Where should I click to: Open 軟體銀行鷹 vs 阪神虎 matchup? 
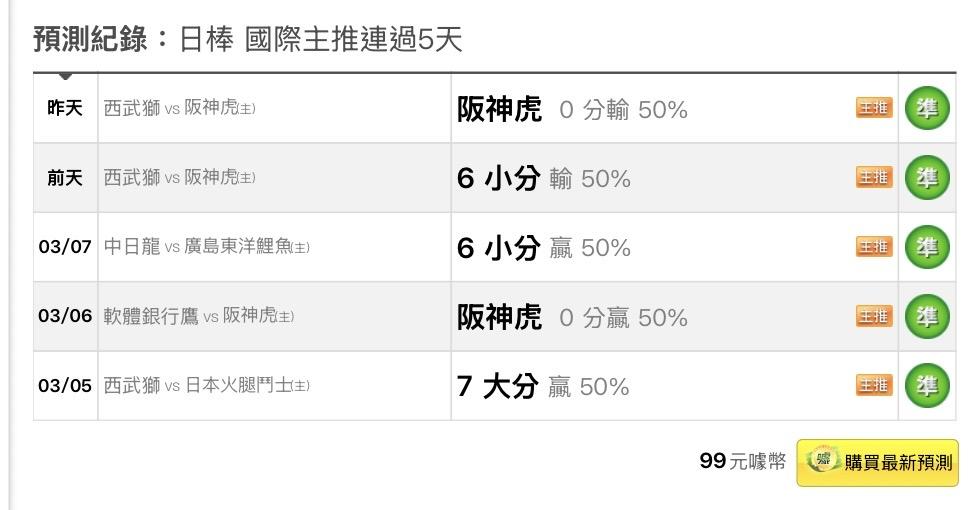[198, 316]
